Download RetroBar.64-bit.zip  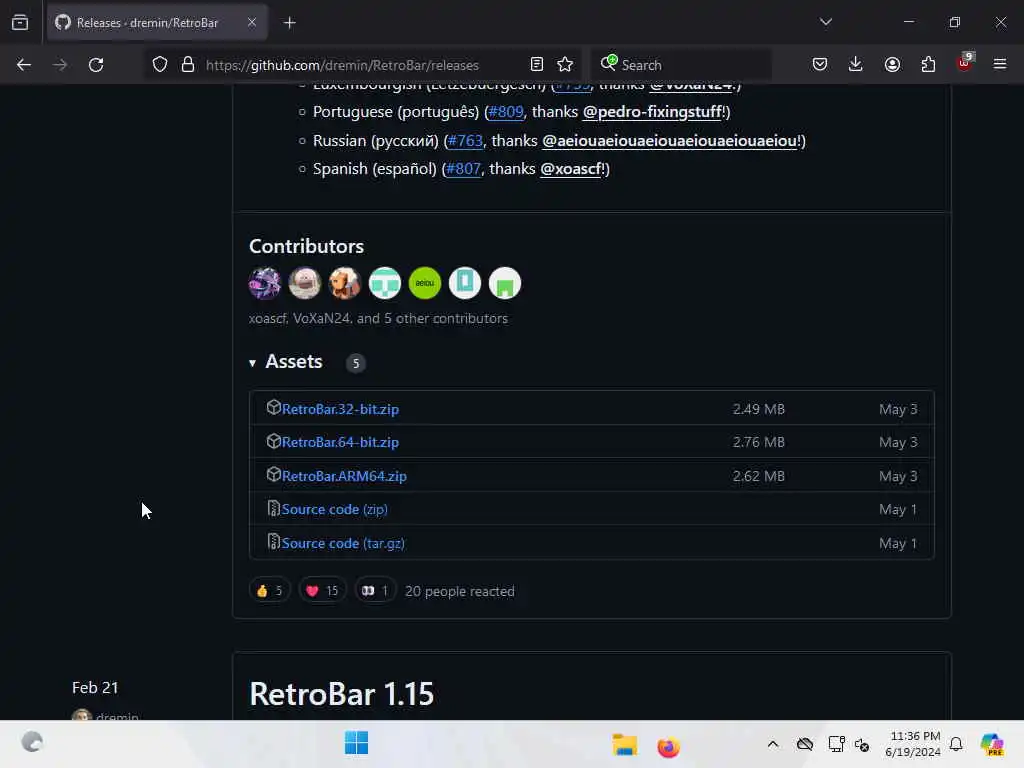(x=340, y=442)
